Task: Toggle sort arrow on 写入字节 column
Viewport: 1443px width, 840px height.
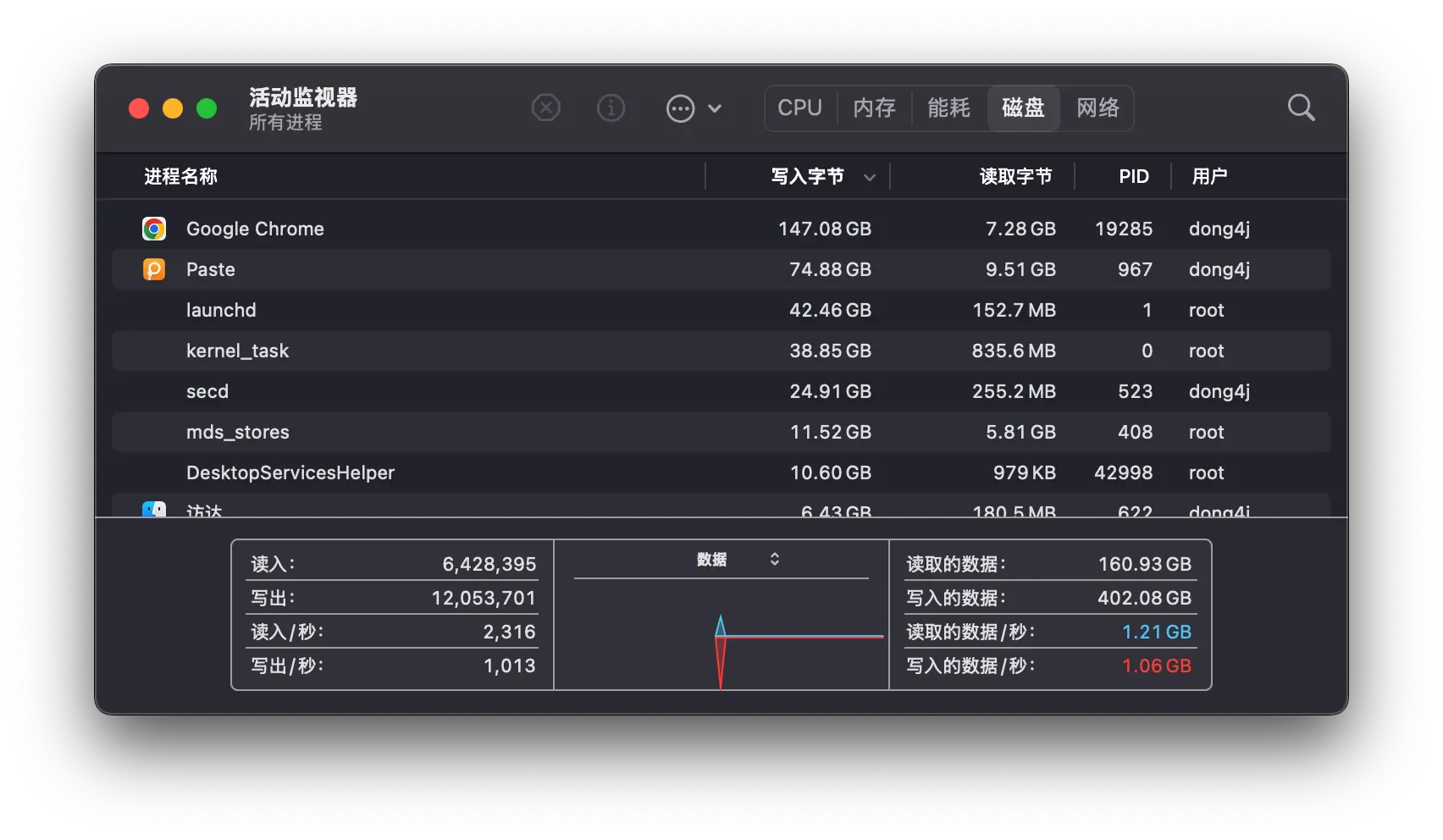Action: [x=870, y=177]
